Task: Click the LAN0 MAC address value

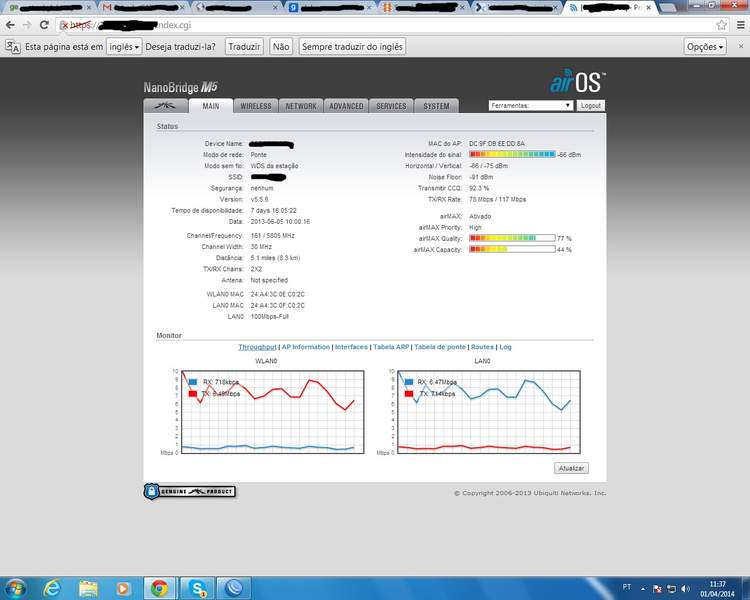Action: 277,305
